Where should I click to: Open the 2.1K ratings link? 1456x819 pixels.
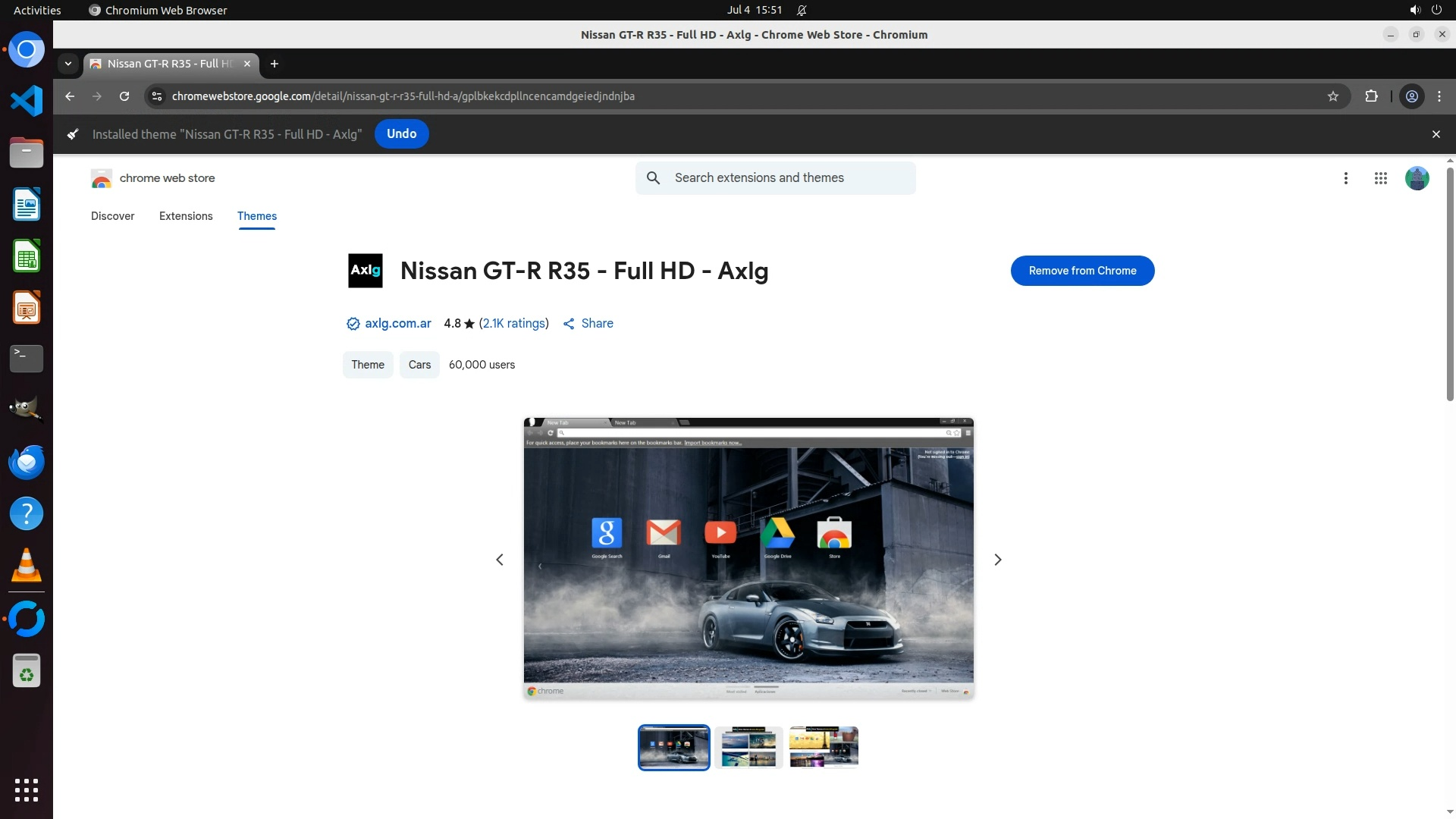click(513, 324)
